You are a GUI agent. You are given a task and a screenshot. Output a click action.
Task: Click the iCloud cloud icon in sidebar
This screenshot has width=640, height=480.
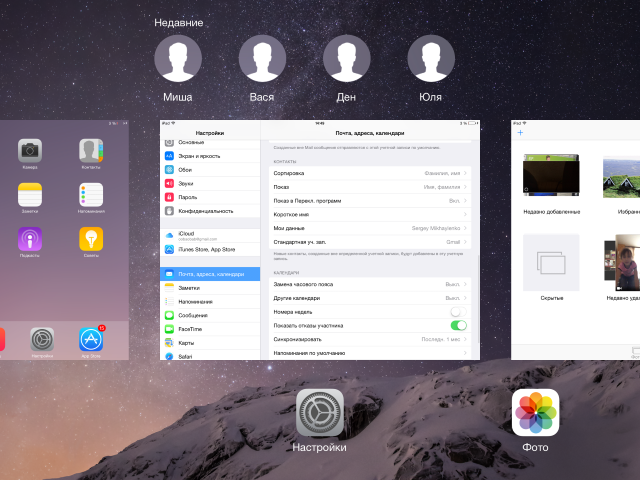point(169,236)
